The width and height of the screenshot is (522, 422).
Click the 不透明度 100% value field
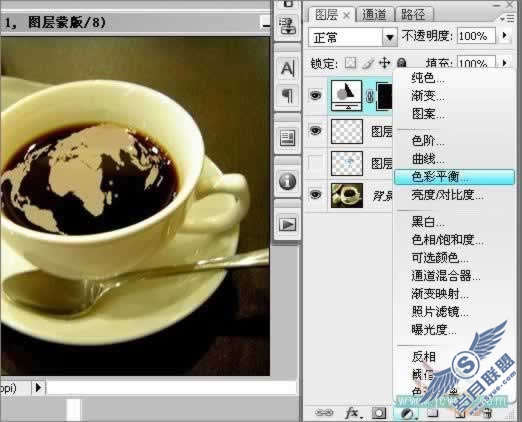[476, 36]
